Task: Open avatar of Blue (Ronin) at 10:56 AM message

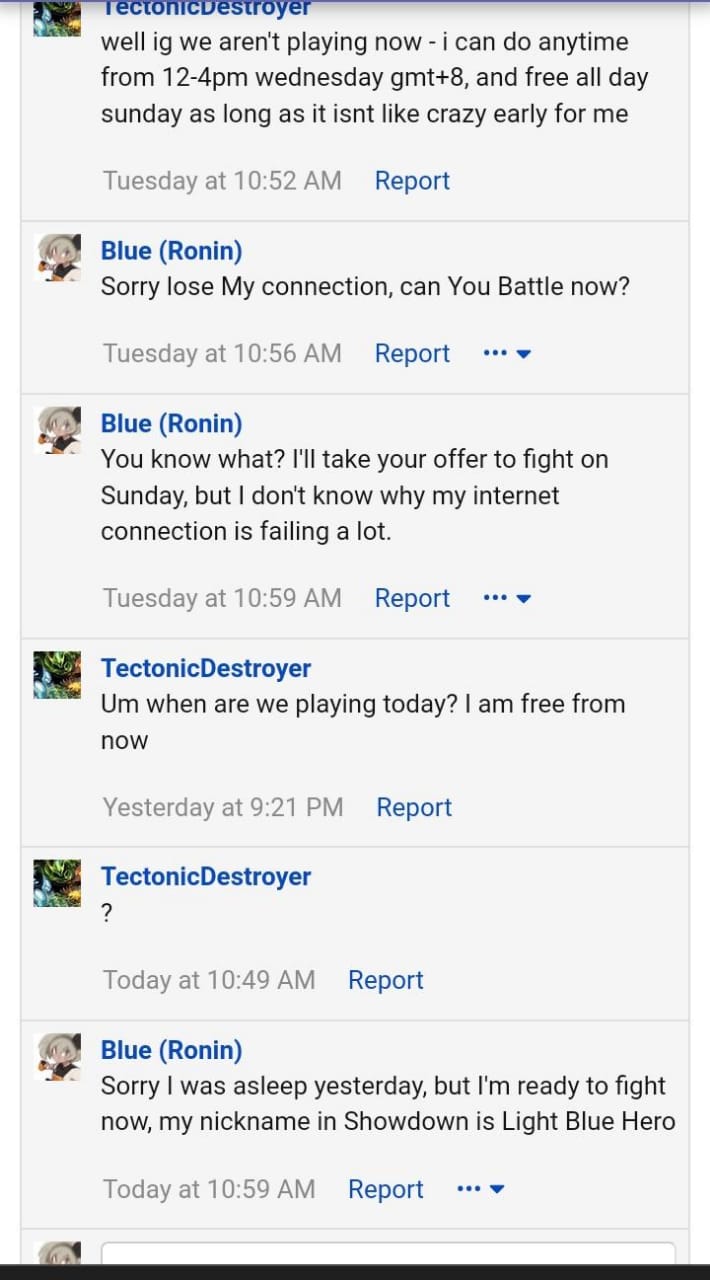Action: click(x=58, y=258)
